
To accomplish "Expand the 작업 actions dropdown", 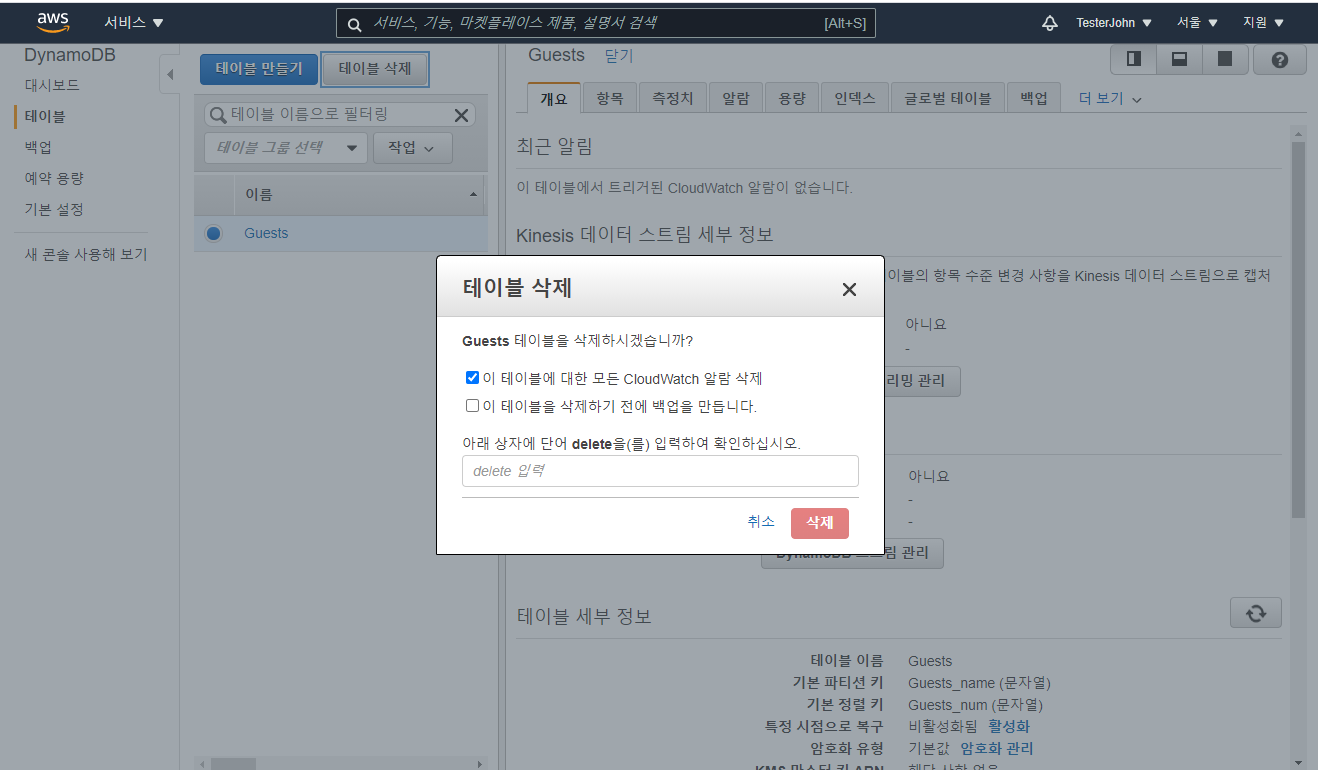I will pyautogui.click(x=412, y=148).
